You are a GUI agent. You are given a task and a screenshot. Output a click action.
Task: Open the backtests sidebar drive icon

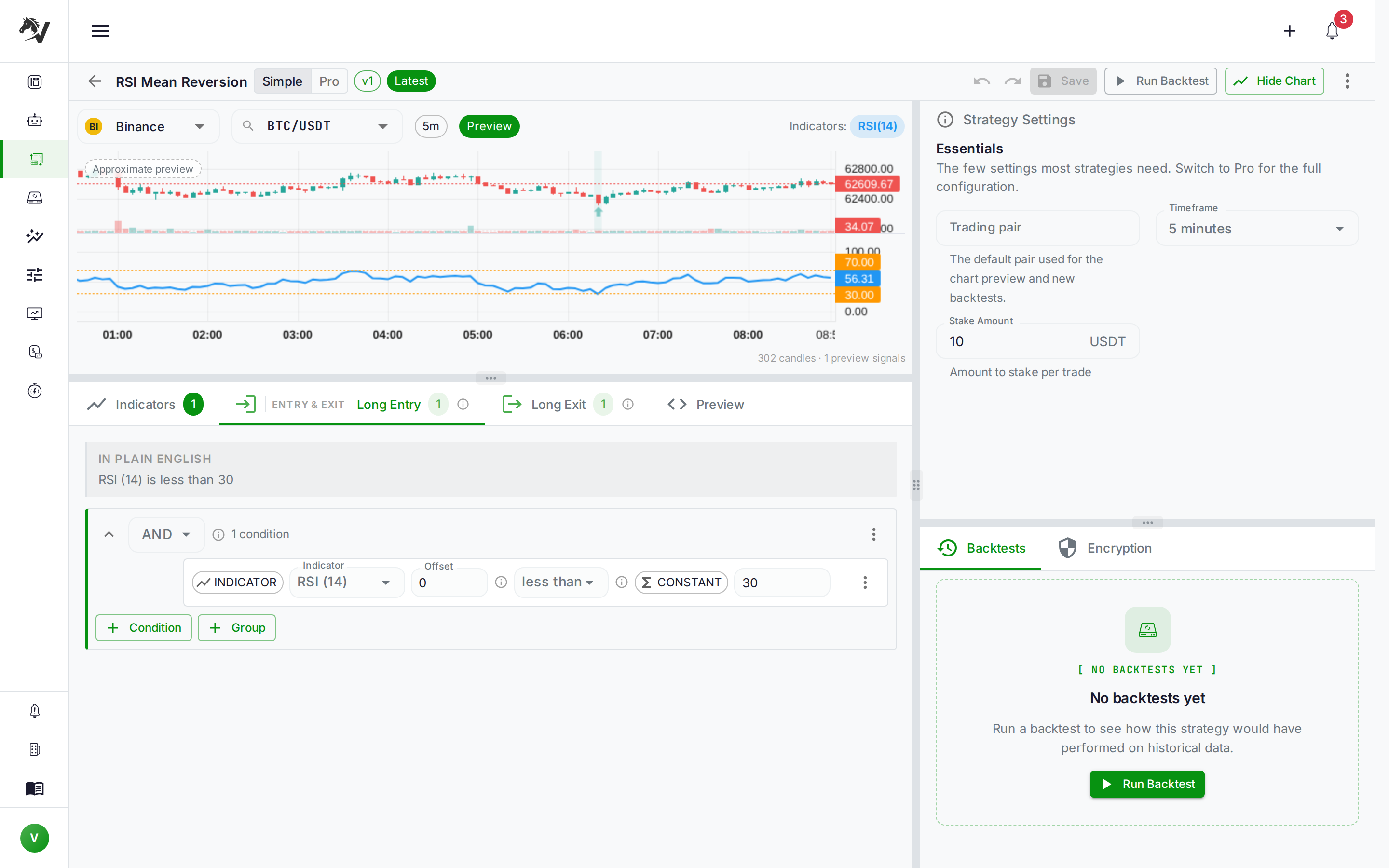click(x=34, y=198)
